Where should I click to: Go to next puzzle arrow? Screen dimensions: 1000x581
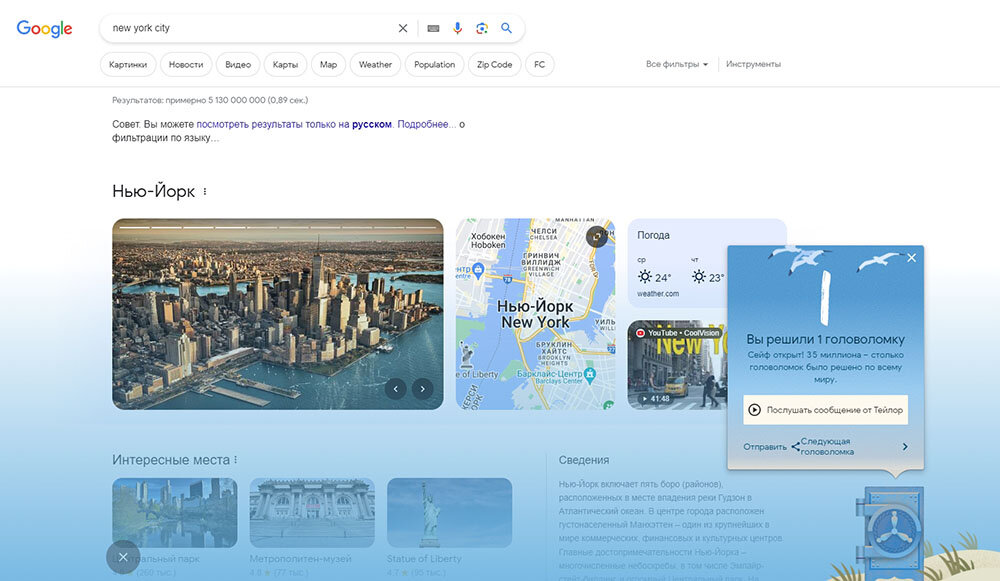pos(905,446)
